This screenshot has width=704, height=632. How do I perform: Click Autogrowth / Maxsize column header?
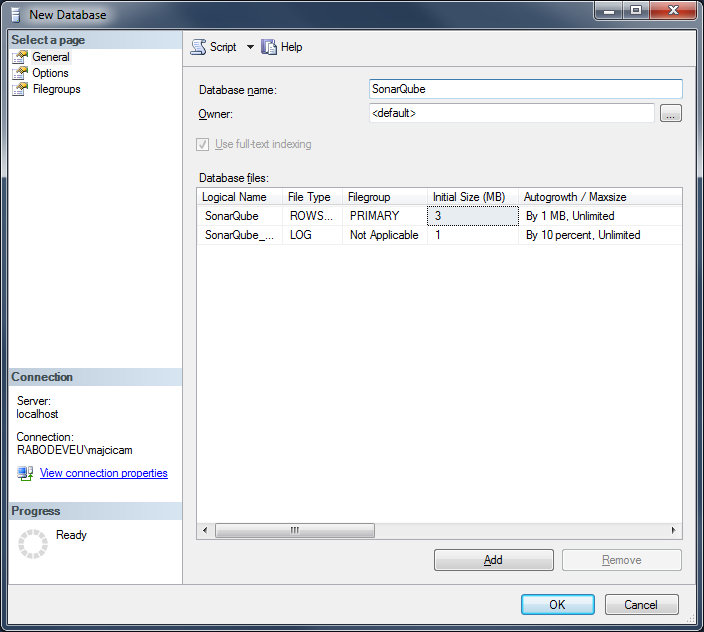tap(600, 197)
